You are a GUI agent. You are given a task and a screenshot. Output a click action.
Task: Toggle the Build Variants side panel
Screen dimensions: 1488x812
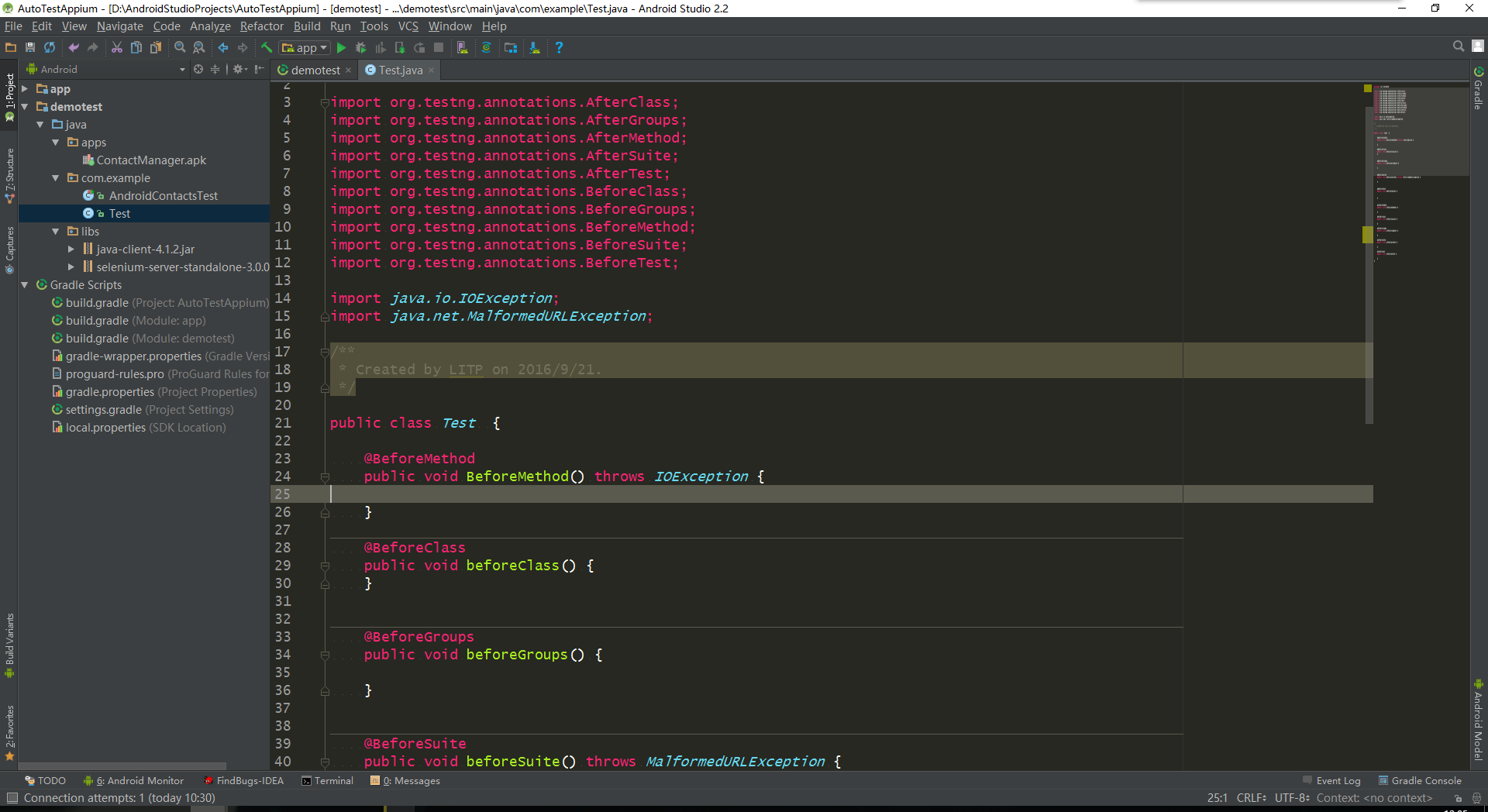pyautogui.click(x=9, y=645)
